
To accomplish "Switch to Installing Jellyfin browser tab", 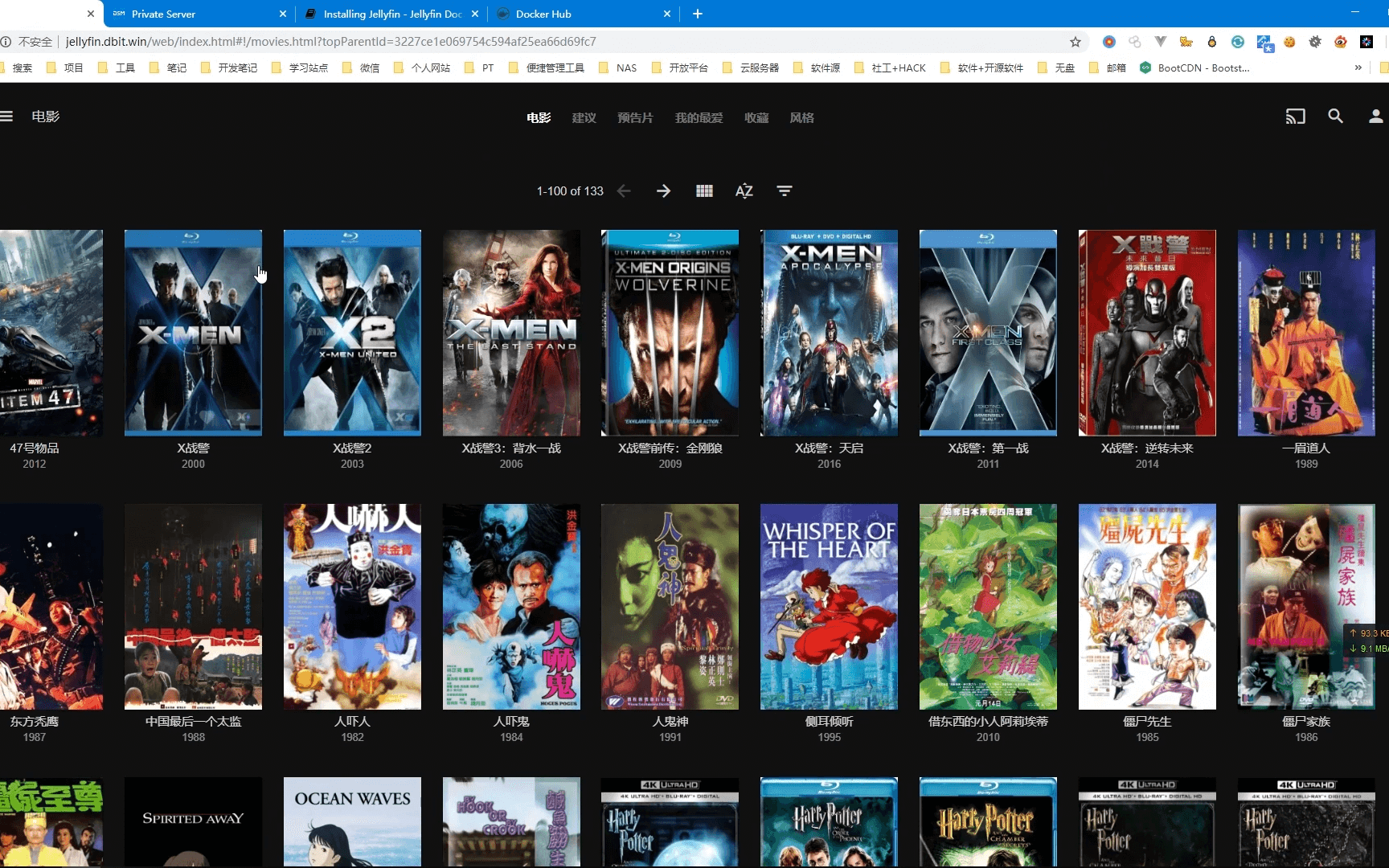I will point(391,14).
